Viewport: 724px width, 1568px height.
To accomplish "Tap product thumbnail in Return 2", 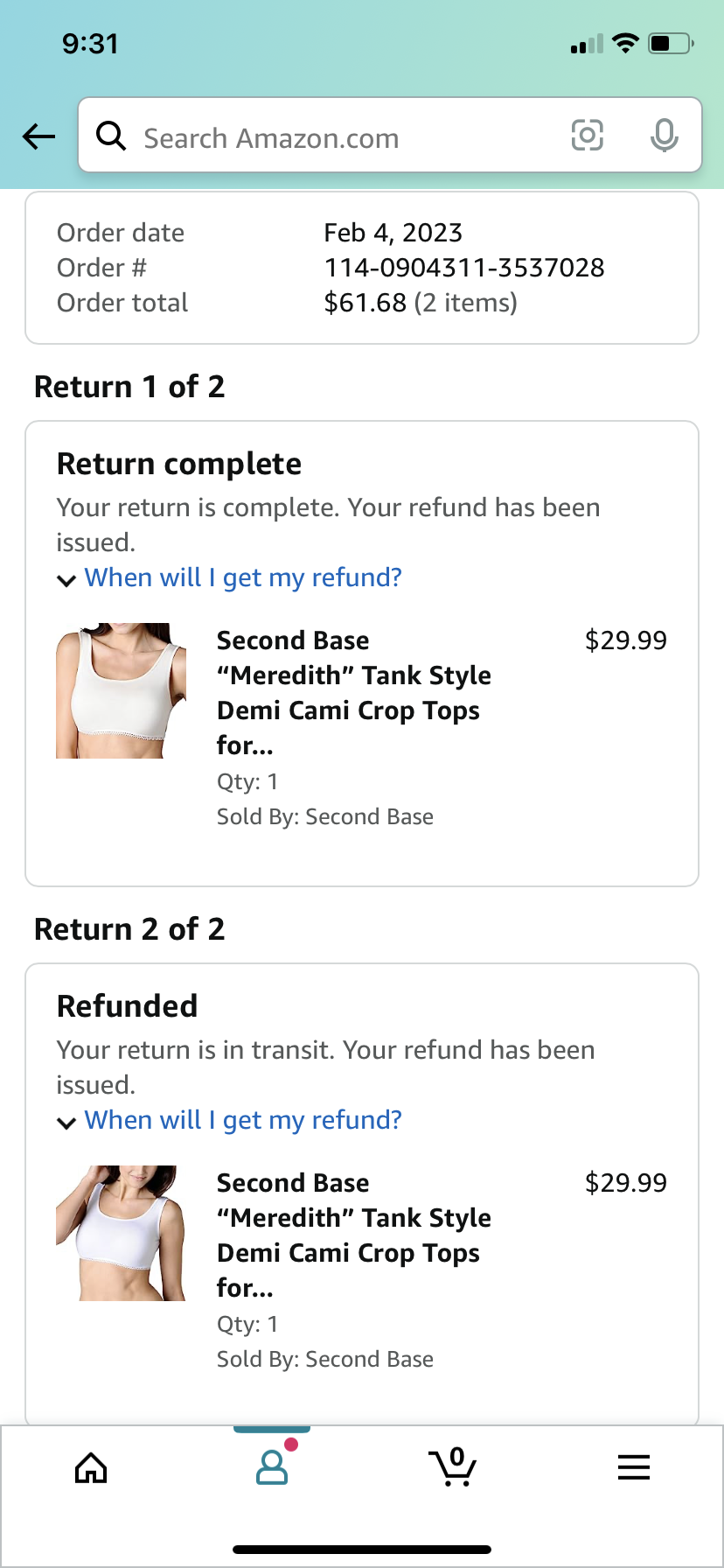I will 121,1233.
